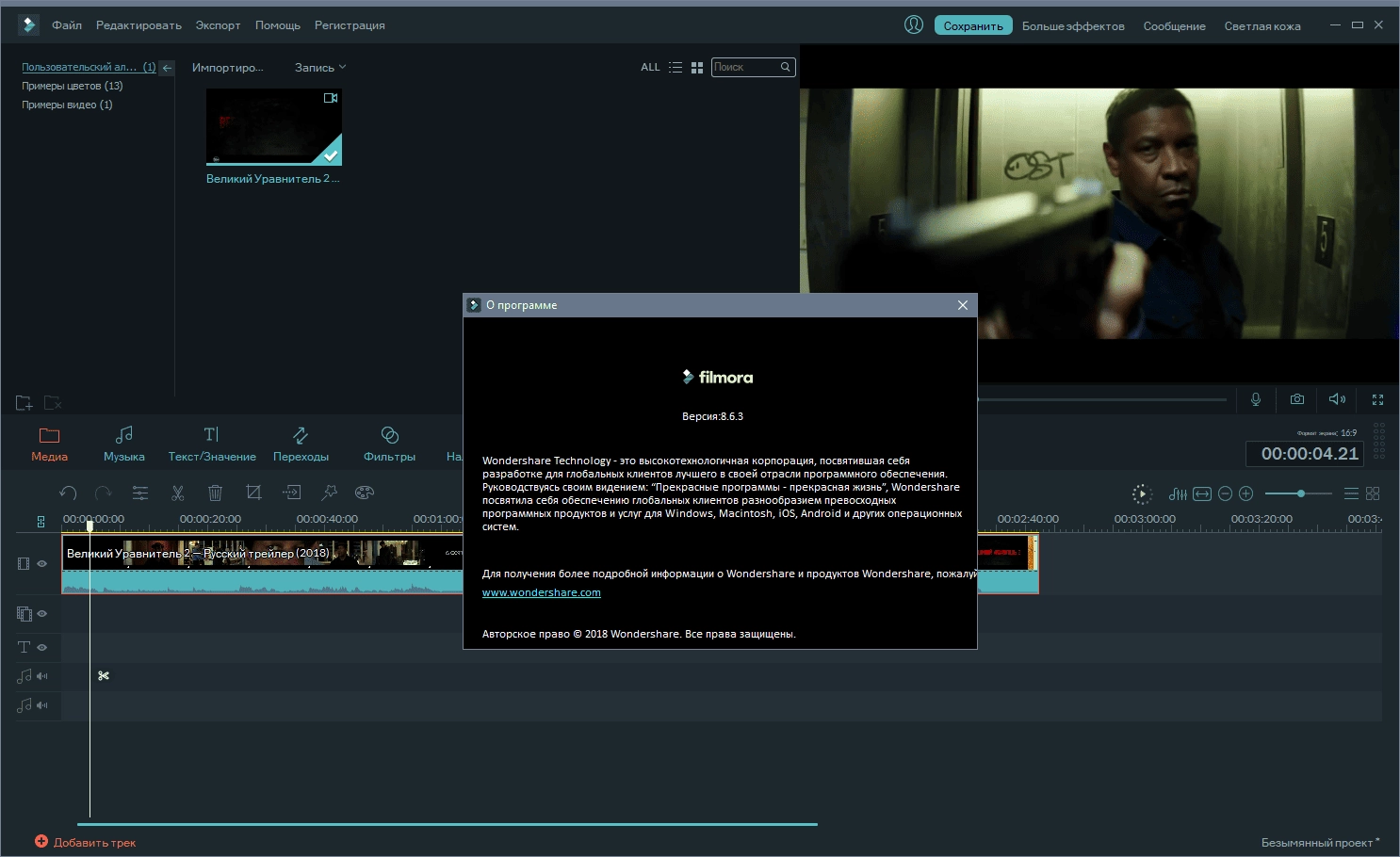Open the audio mixer icon
This screenshot has width=1400, height=857.
1178,494
